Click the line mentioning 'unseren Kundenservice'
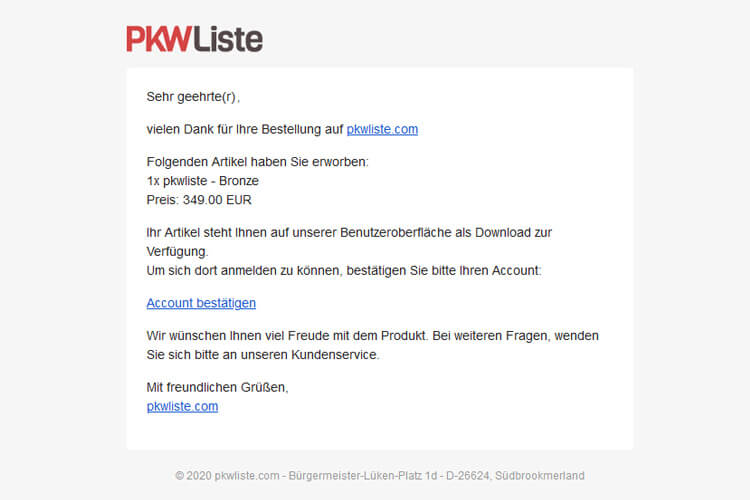 pos(263,355)
